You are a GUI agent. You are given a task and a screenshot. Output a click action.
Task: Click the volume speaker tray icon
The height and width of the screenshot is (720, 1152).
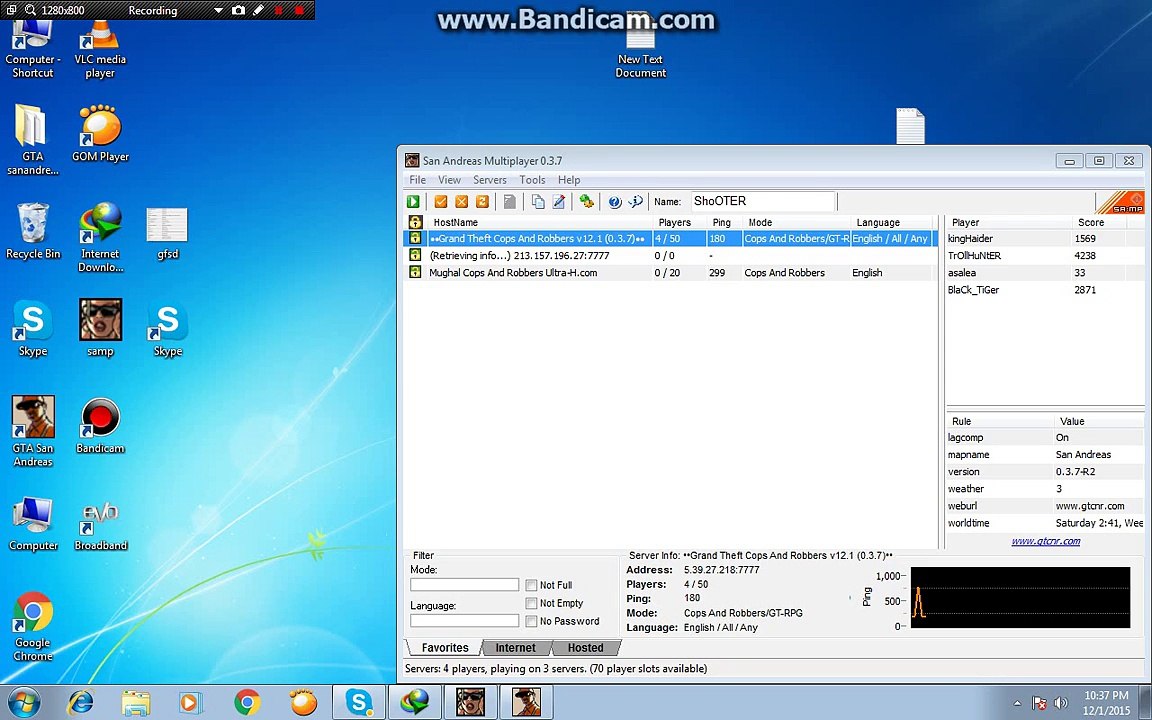pos(1060,704)
